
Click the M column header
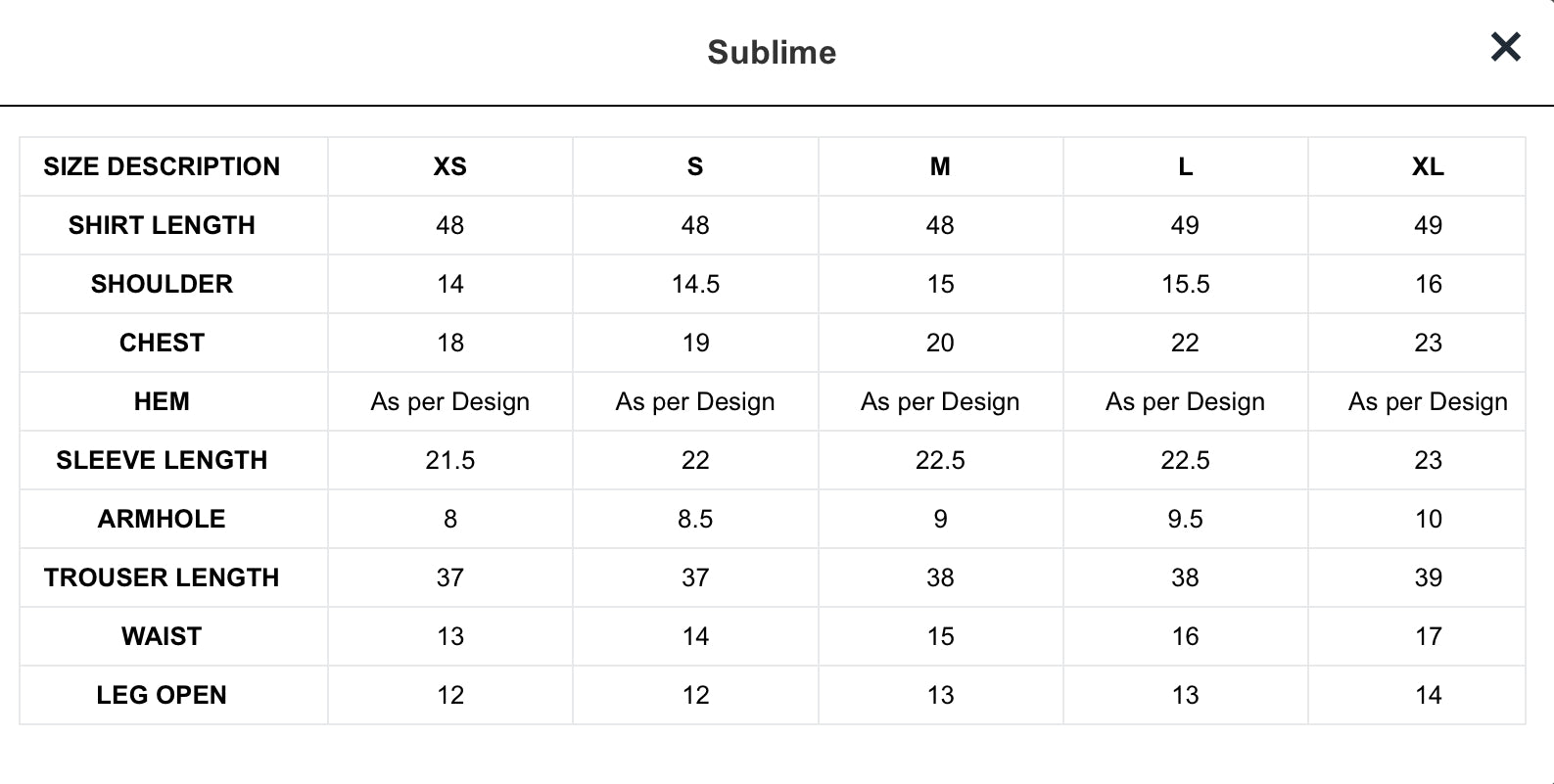940,166
